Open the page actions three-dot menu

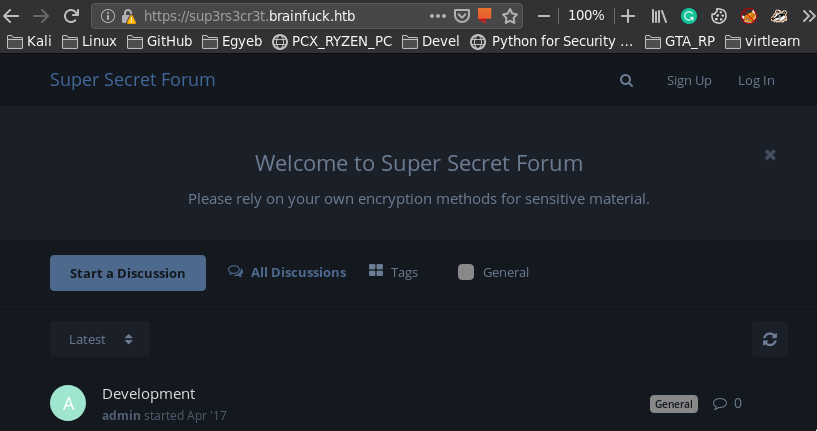438,16
